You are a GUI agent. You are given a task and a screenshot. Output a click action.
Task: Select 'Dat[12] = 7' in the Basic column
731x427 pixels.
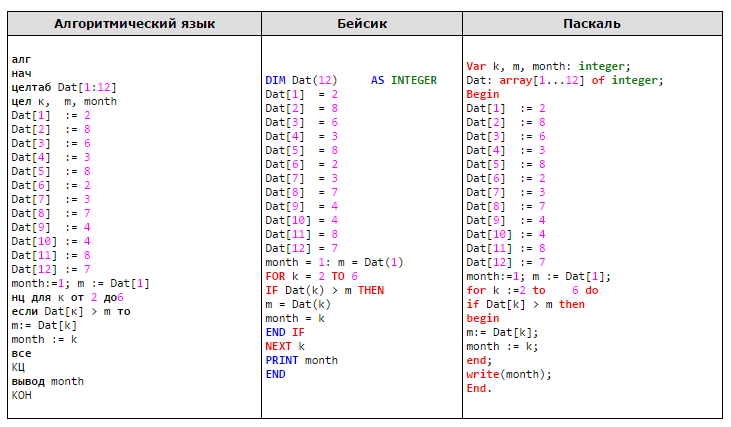coord(302,248)
